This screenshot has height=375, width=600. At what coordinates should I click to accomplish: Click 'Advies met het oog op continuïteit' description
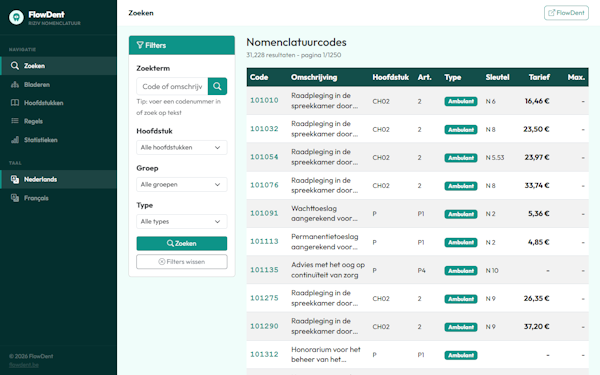pos(328,270)
